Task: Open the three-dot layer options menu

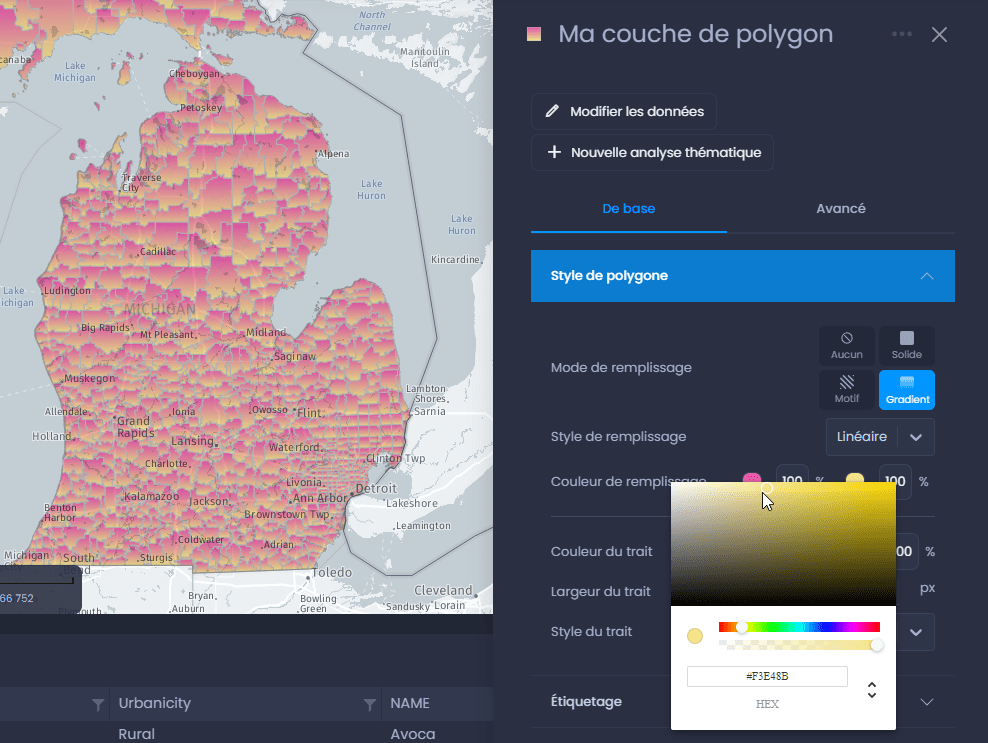Action: click(902, 34)
